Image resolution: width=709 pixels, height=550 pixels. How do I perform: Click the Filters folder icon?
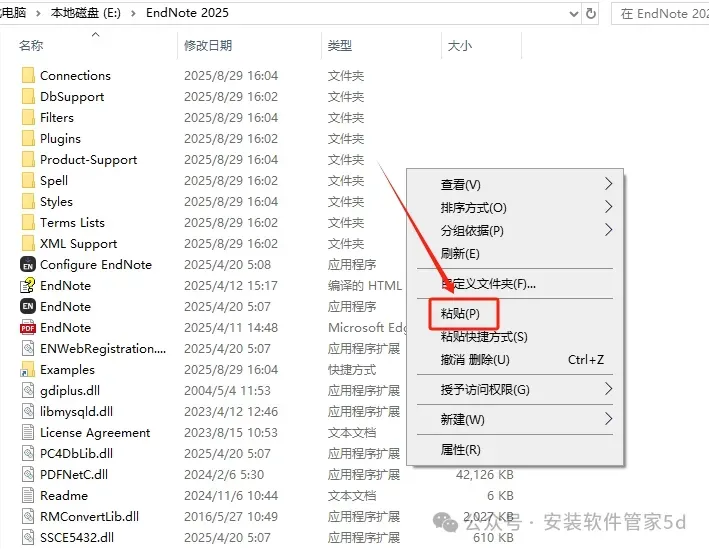(28, 117)
